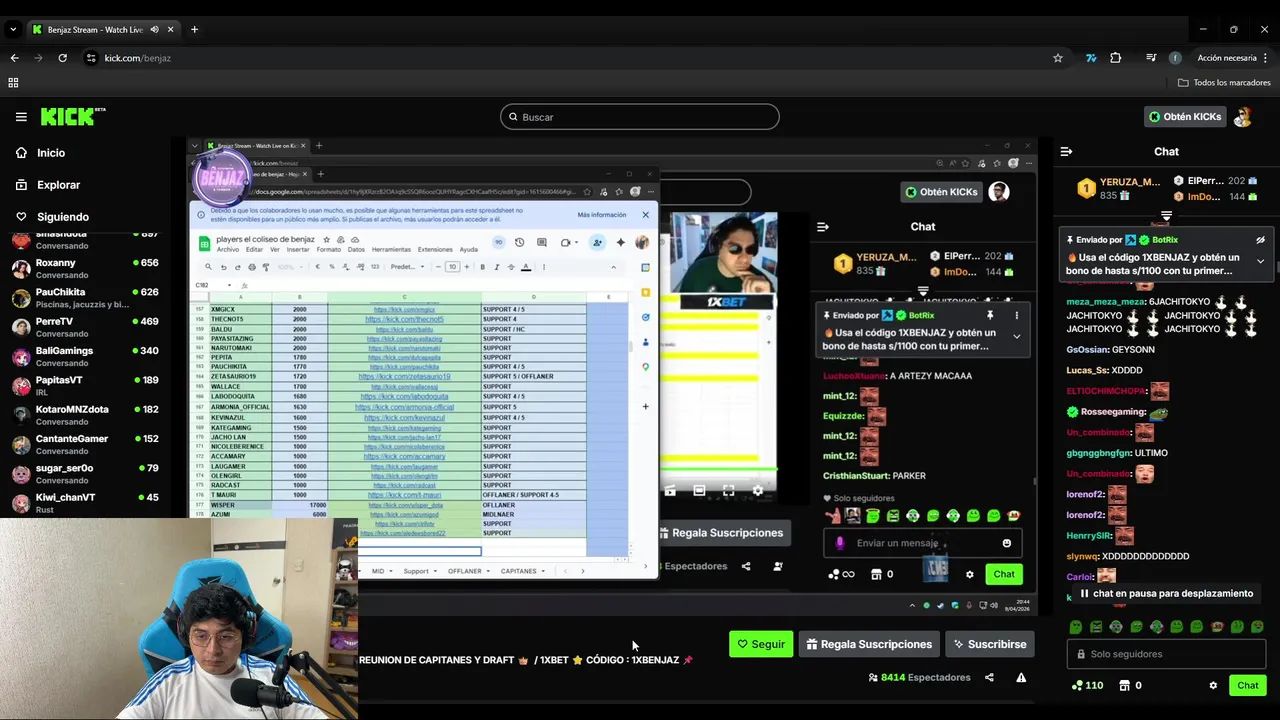
Task: Click GsOssian username in chat
Action: click(1087, 350)
